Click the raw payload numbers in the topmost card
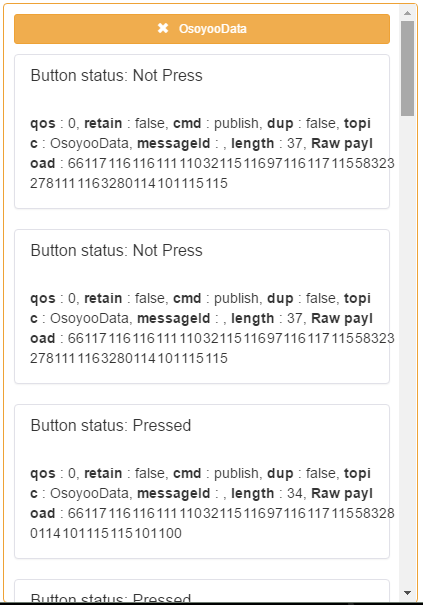 (212, 173)
